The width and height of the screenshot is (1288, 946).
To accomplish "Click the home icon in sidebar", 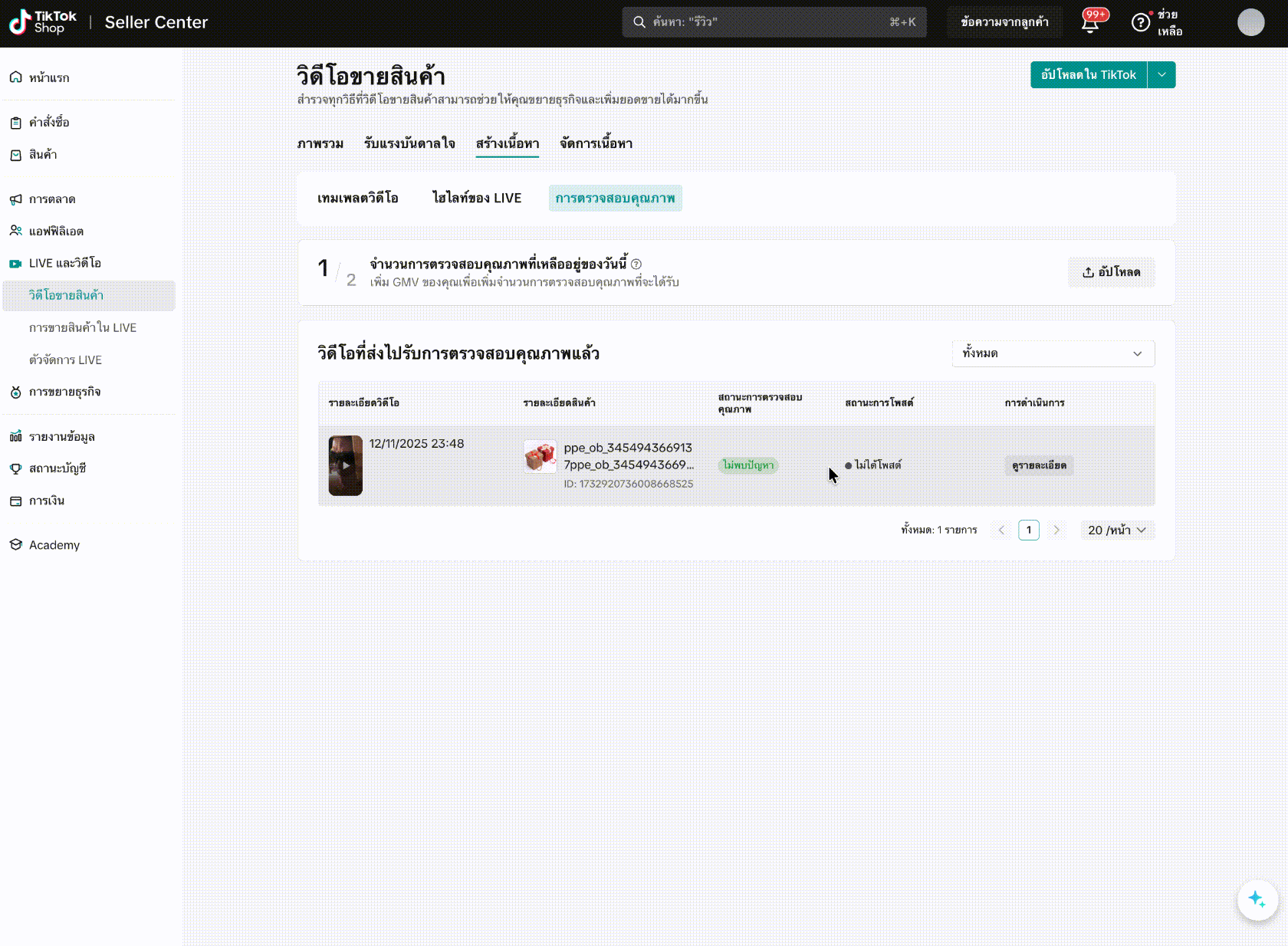I will pyautogui.click(x=15, y=77).
